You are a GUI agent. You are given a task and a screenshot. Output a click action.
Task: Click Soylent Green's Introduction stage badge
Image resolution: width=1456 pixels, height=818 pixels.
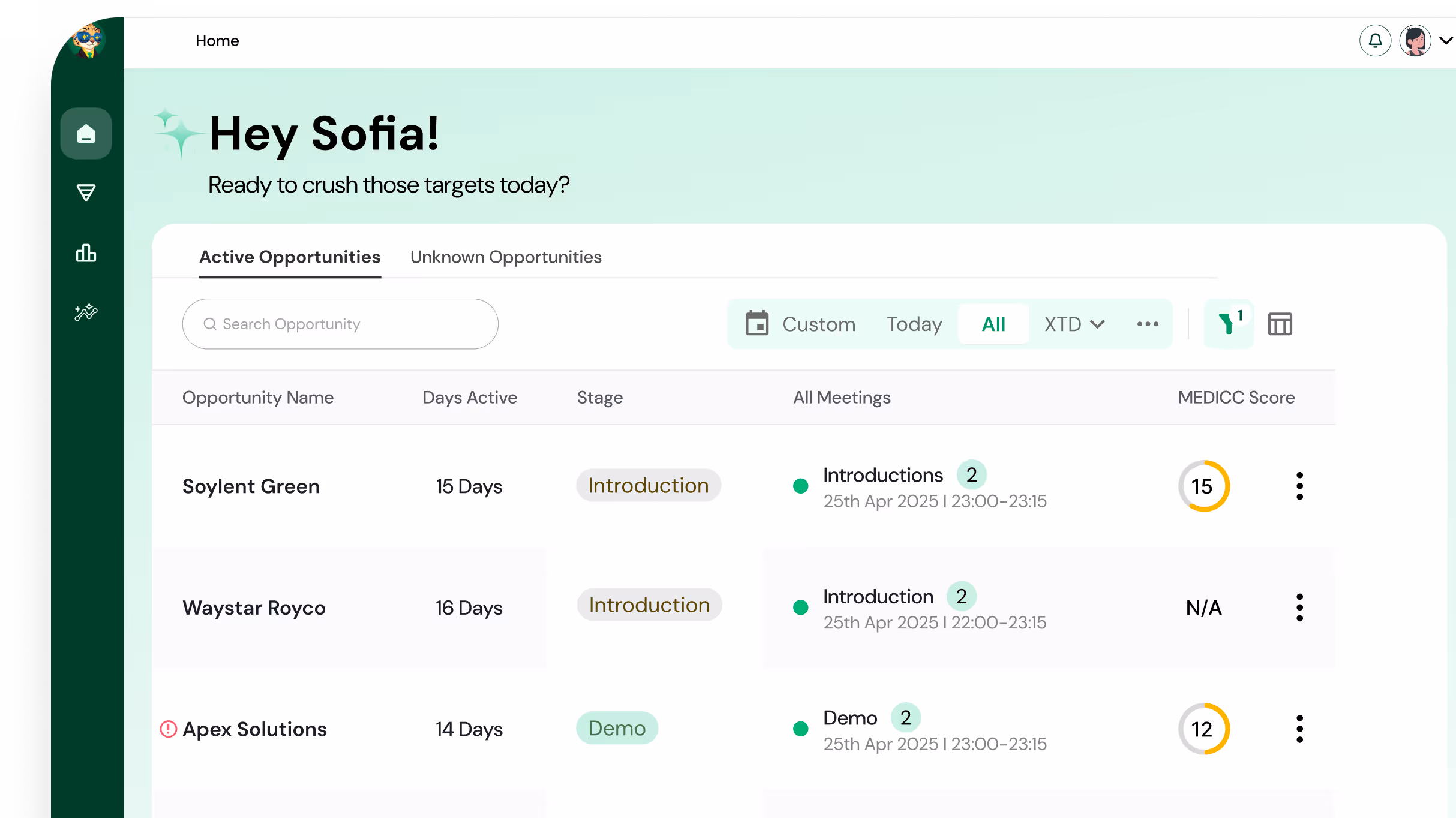click(x=649, y=485)
